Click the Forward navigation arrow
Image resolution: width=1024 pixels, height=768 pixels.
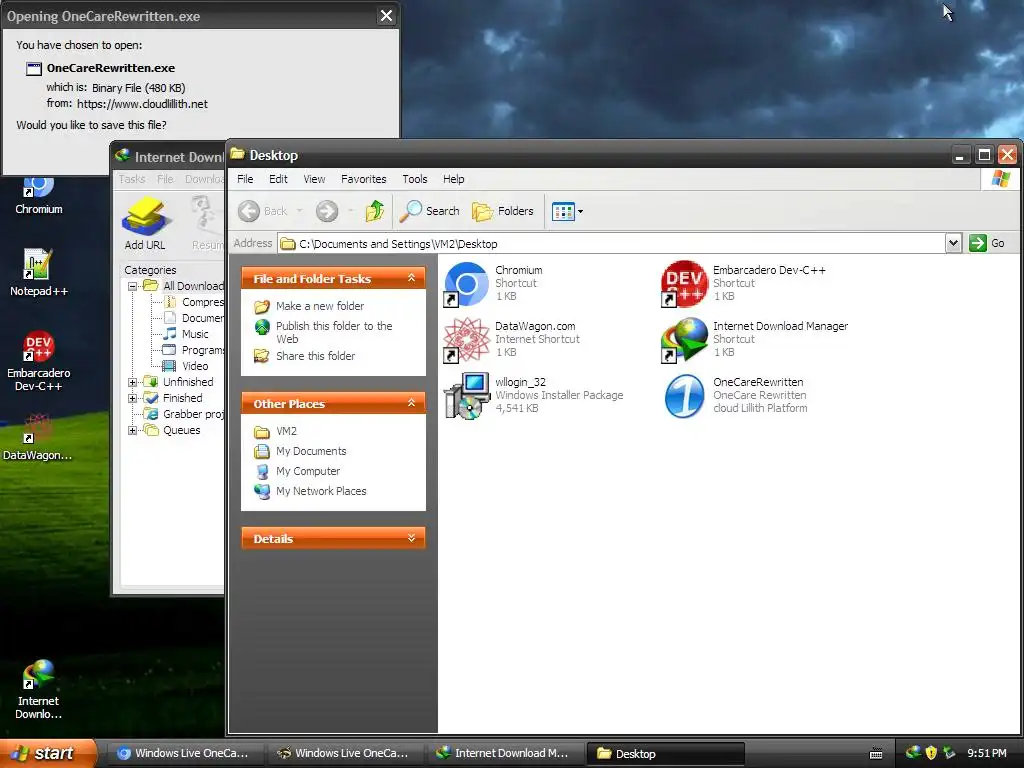pyautogui.click(x=327, y=211)
